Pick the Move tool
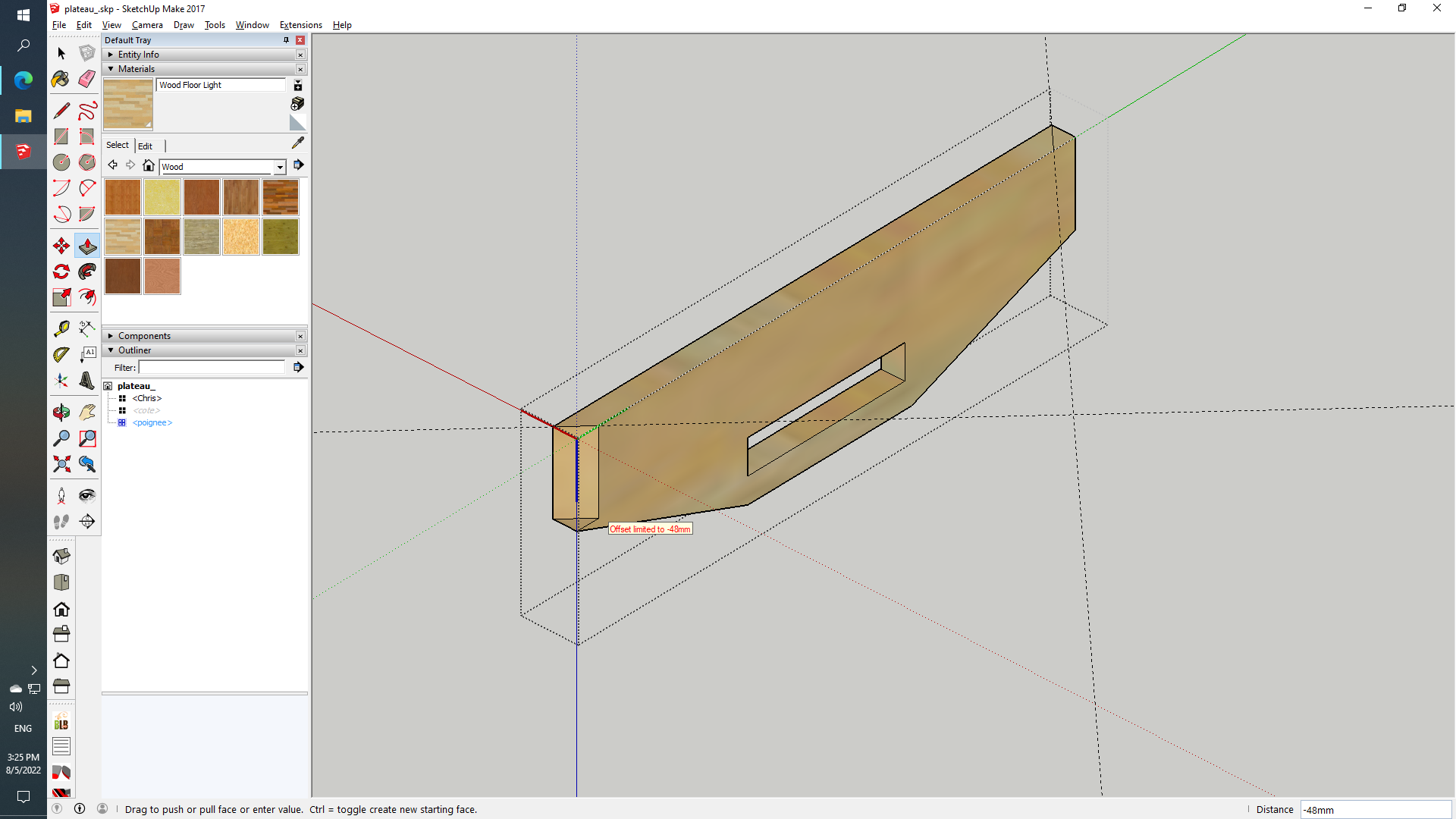This screenshot has height=819, width=1456. [61, 246]
